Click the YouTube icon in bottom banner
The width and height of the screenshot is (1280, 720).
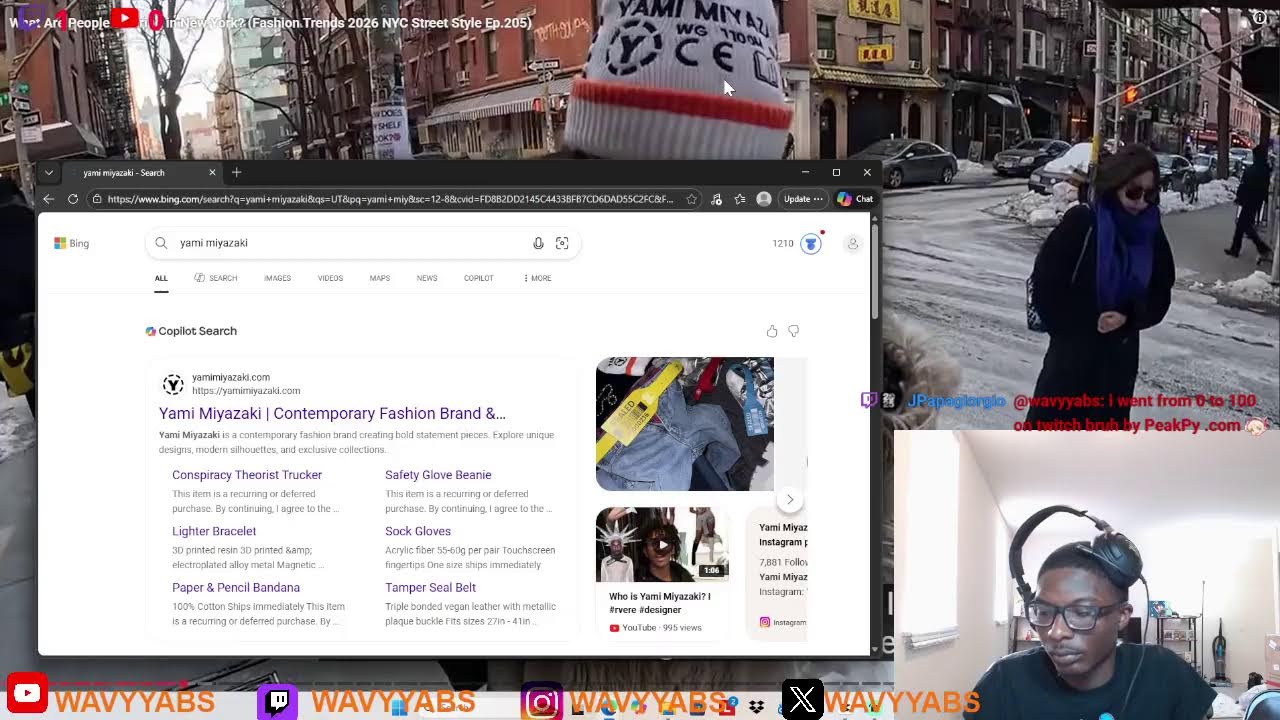click(x=27, y=694)
